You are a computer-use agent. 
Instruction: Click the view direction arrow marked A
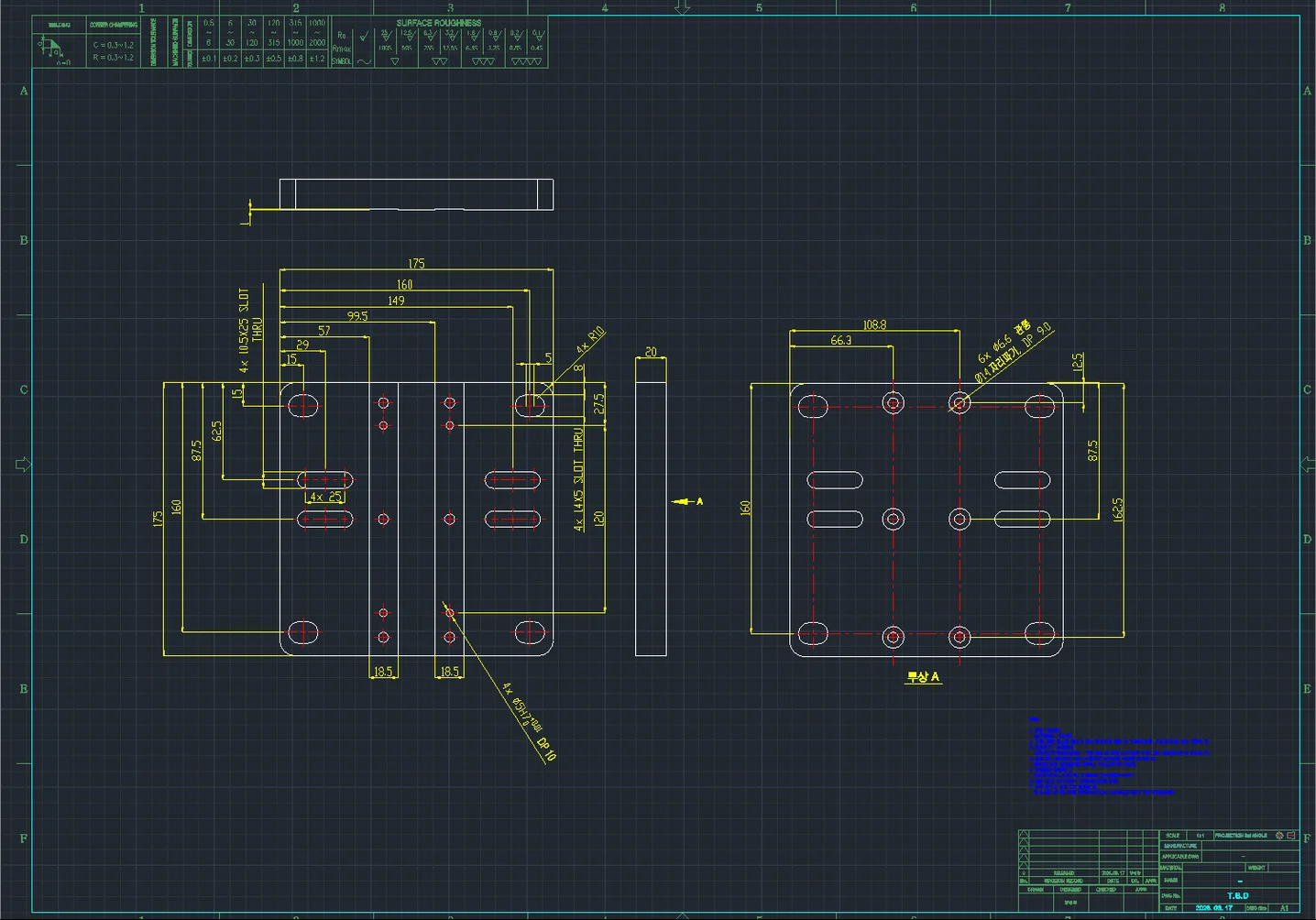pos(686,501)
